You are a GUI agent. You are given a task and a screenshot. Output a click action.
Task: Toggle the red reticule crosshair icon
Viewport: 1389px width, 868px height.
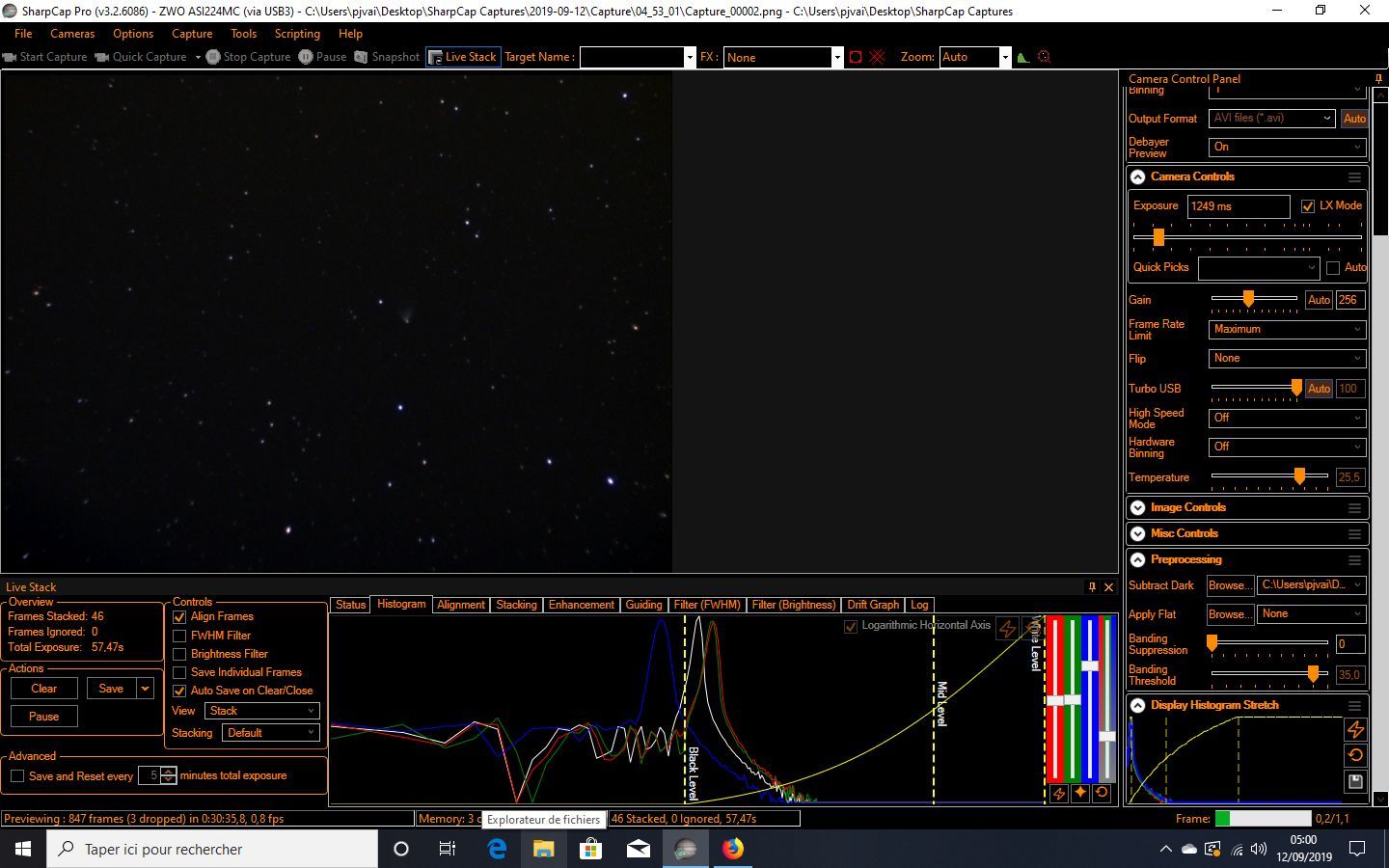[877, 57]
